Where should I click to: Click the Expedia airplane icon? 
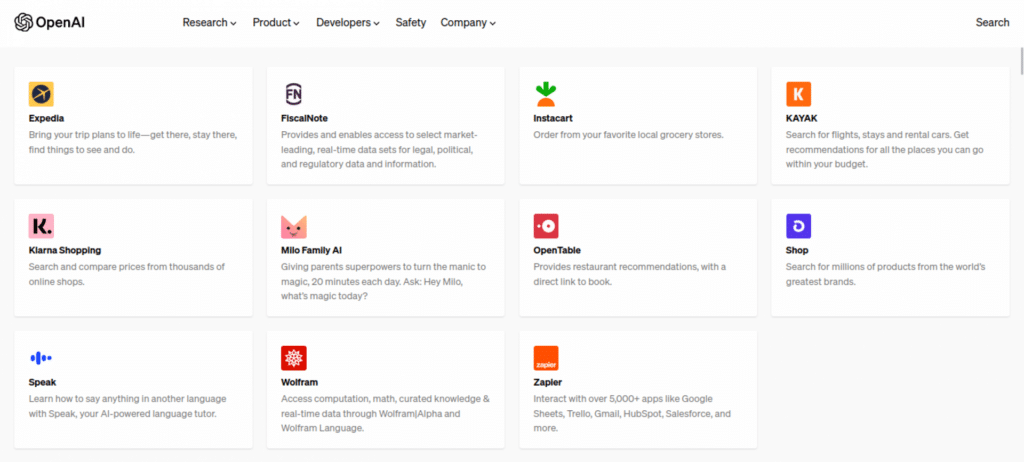click(x=41, y=94)
